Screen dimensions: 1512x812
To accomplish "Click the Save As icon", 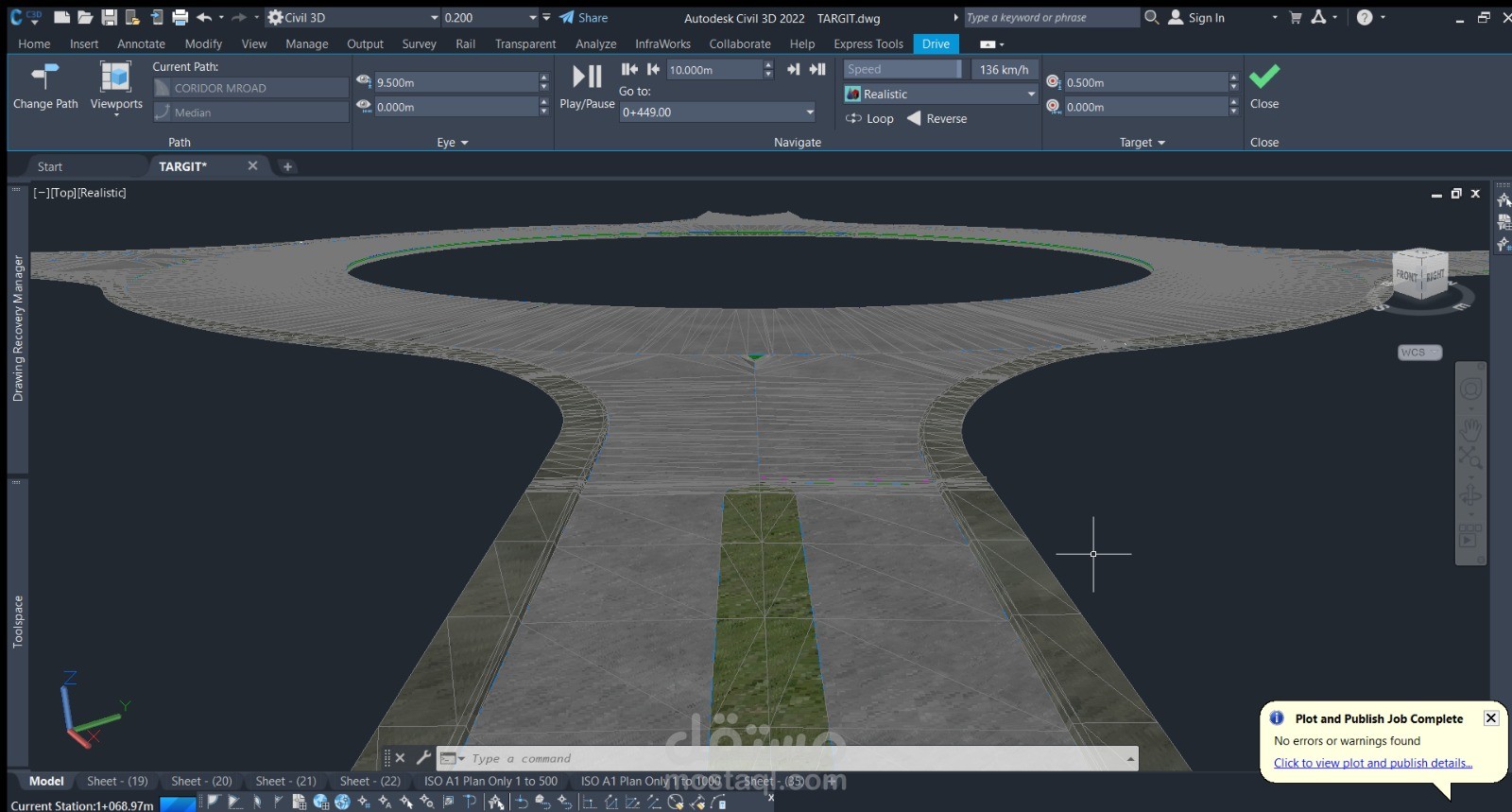I will coord(132,17).
